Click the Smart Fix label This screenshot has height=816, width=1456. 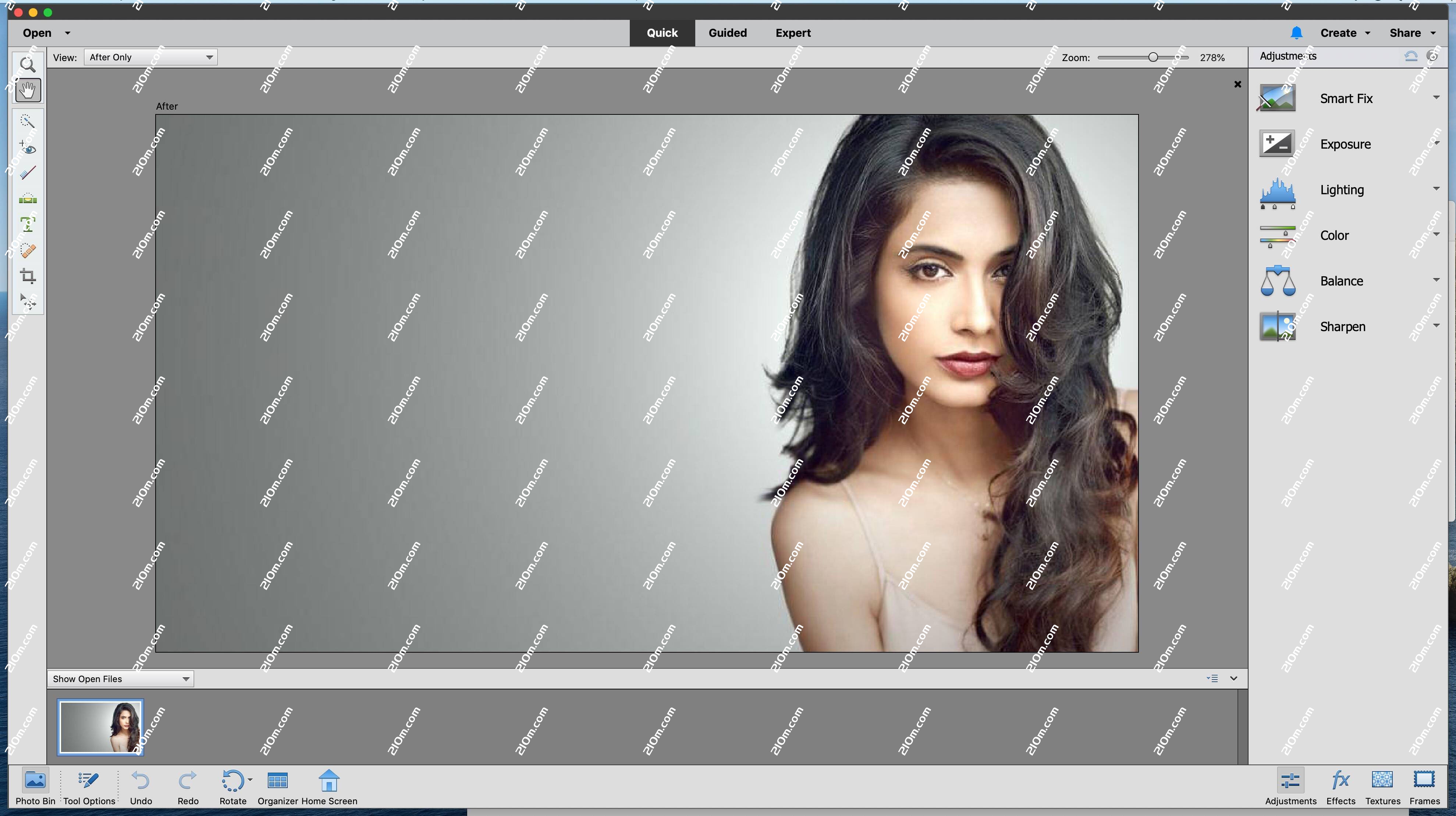(x=1346, y=98)
